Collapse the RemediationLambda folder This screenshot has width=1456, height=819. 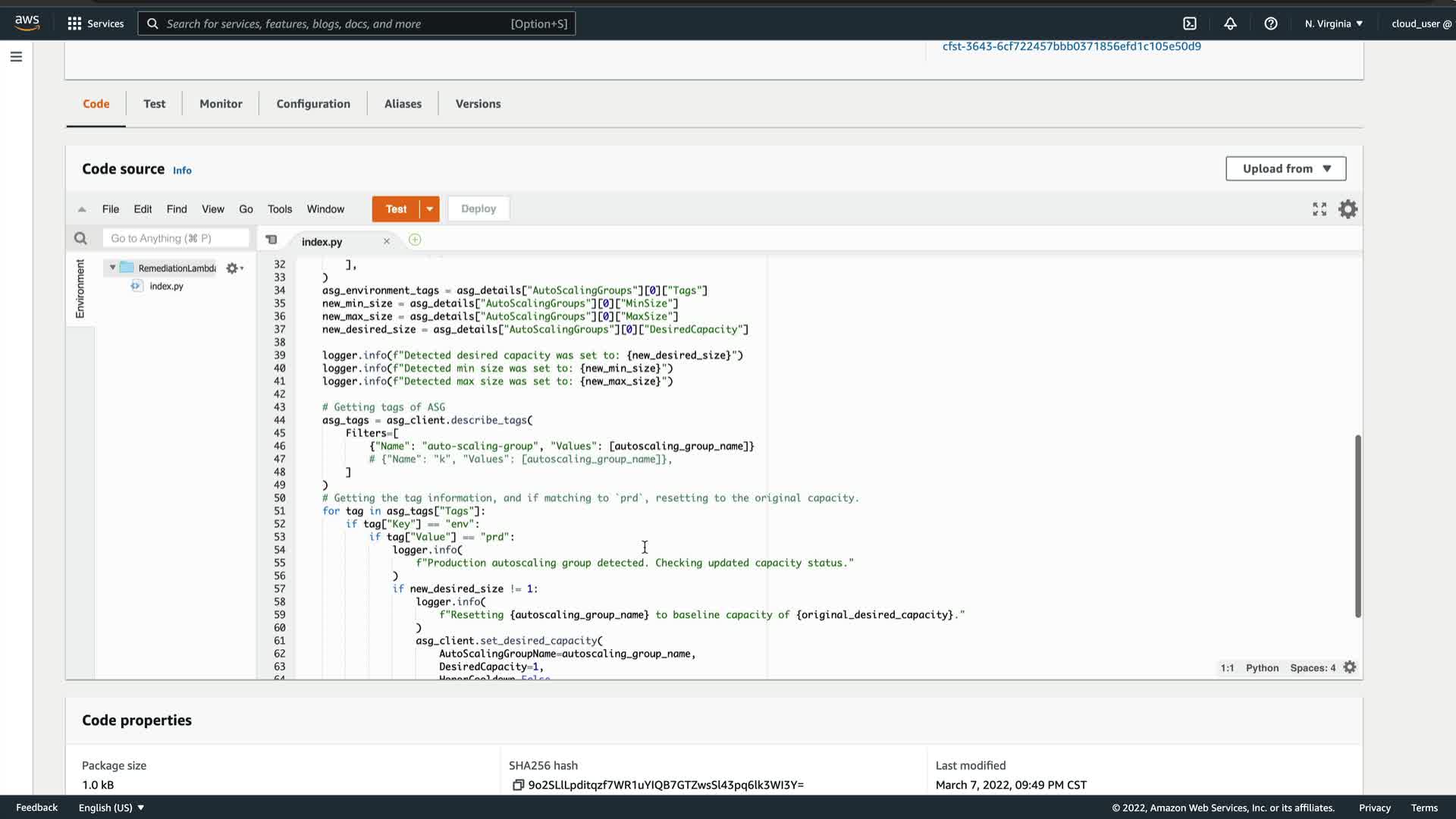pos(113,268)
